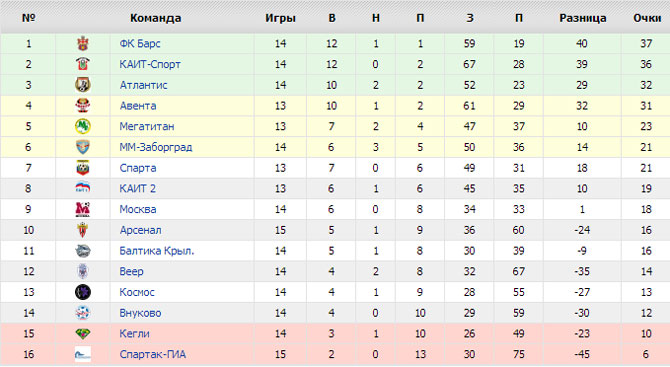Open the Авента team link

pos(138,106)
